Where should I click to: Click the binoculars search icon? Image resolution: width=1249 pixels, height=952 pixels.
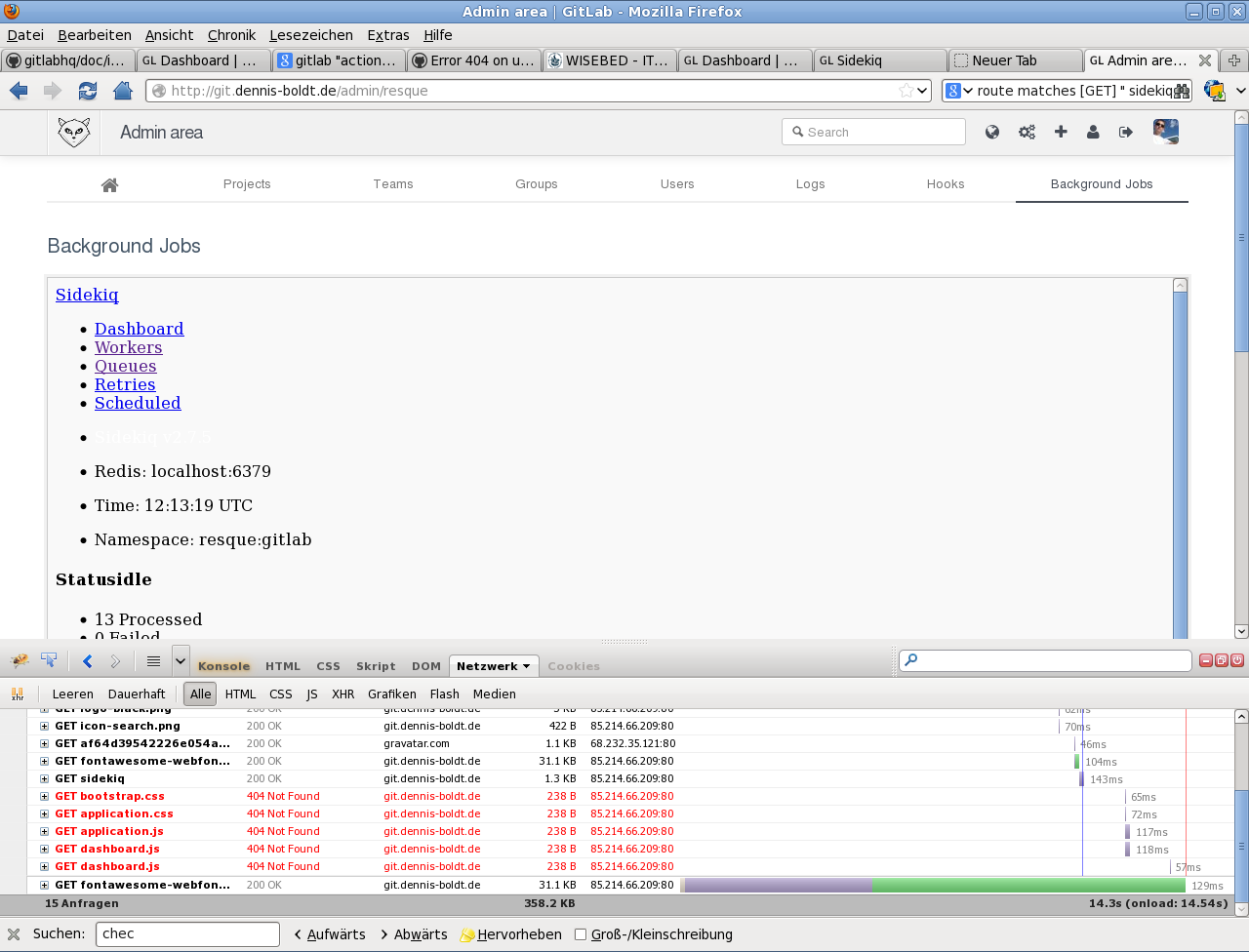click(1183, 91)
